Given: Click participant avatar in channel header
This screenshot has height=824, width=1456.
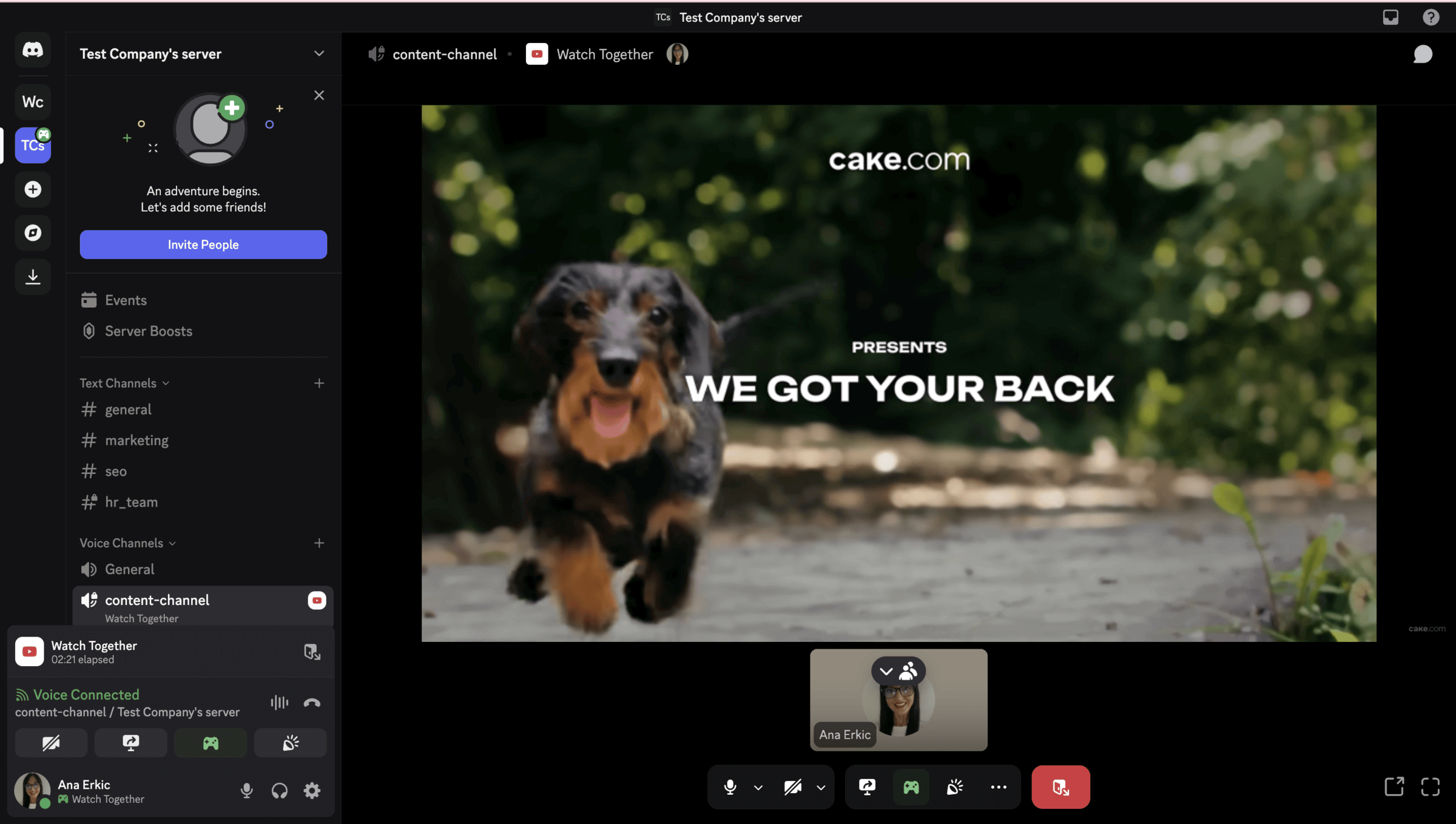Looking at the screenshot, I should click(677, 54).
